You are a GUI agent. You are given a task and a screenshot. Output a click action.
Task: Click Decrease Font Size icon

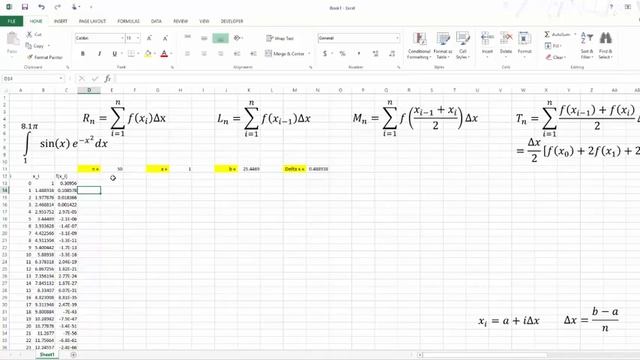coord(165,38)
